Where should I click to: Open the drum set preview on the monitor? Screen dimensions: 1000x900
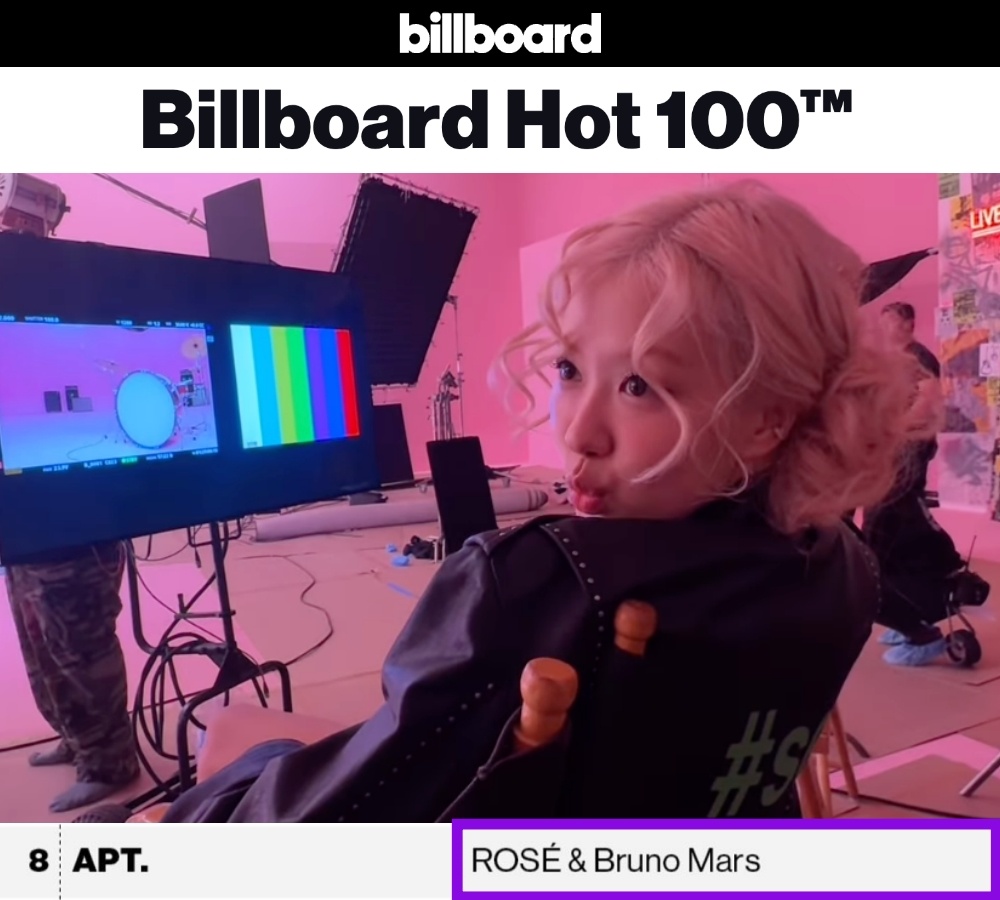[x=107, y=394]
